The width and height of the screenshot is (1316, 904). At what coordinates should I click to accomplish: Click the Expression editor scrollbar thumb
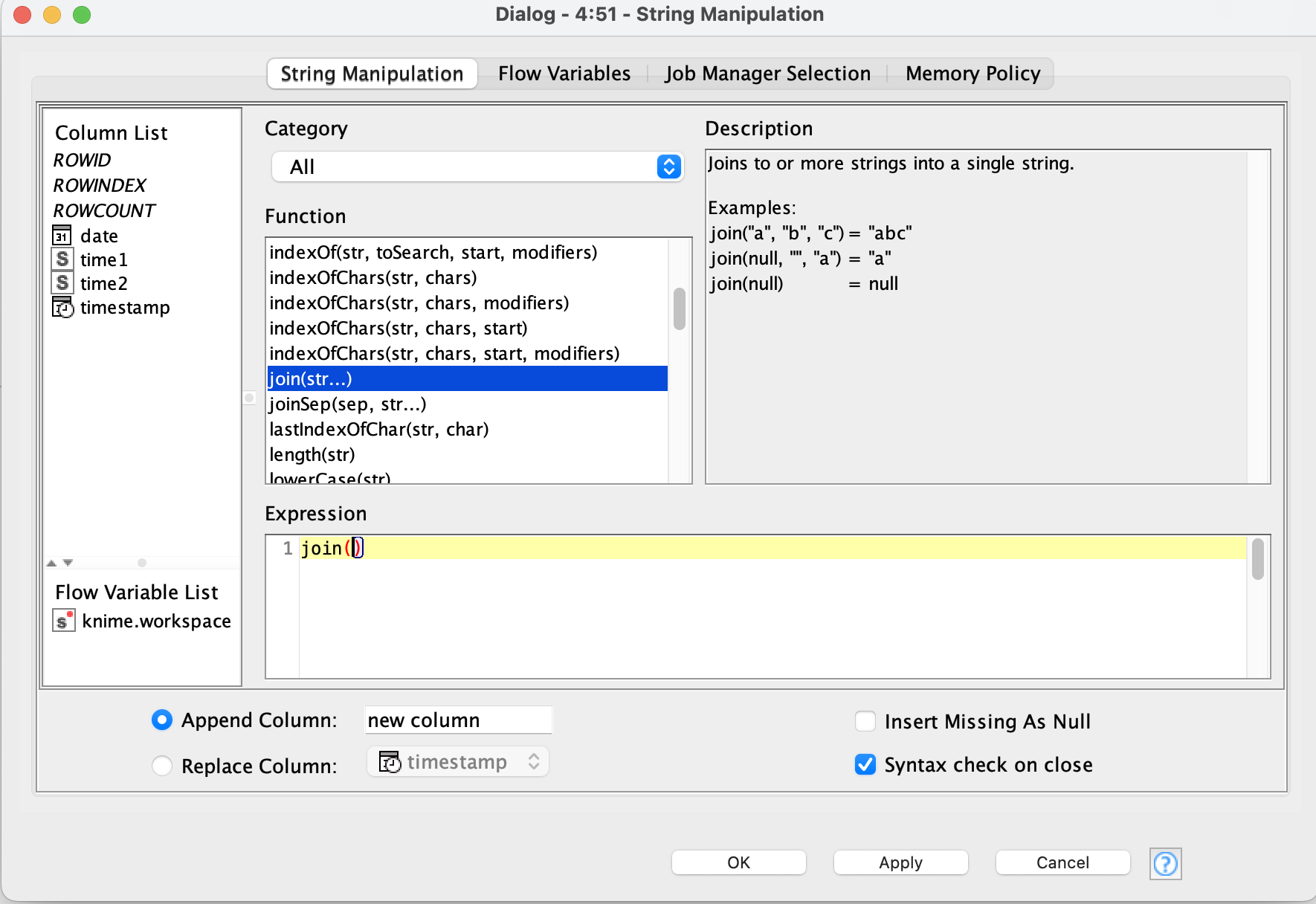point(1257,559)
